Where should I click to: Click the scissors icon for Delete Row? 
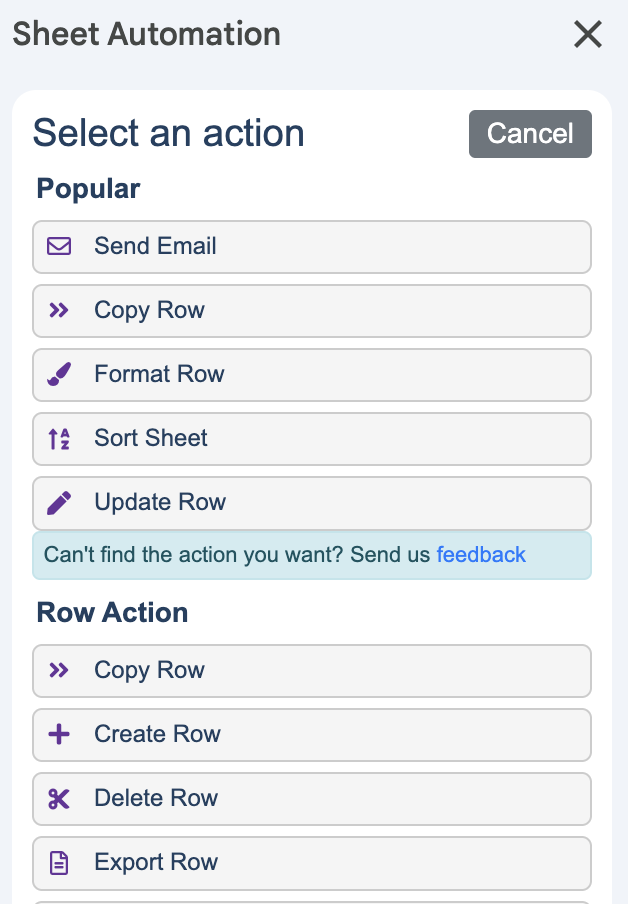pos(59,798)
